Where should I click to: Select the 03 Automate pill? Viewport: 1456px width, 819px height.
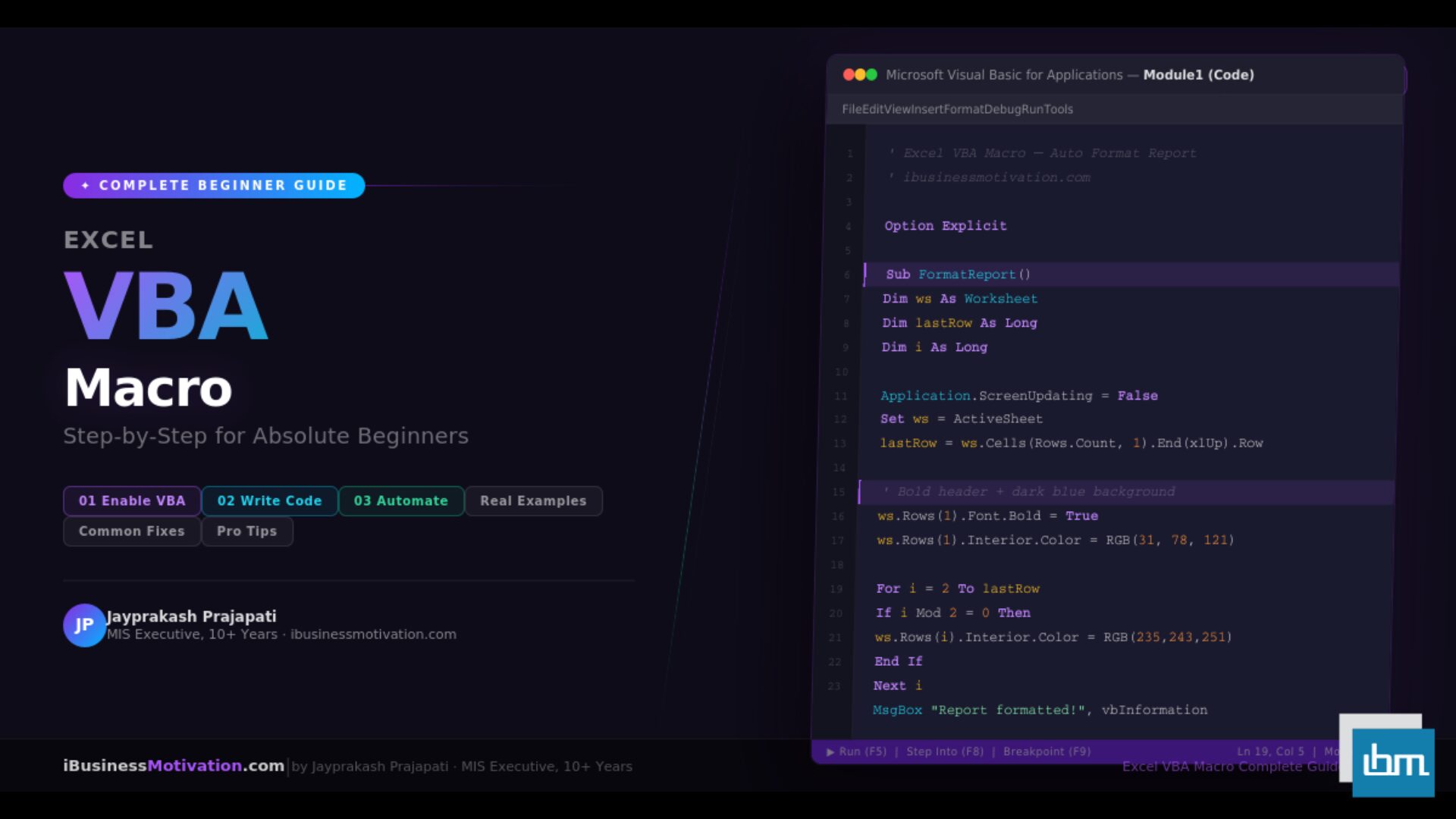pyautogui.click(x=400, y=501)
